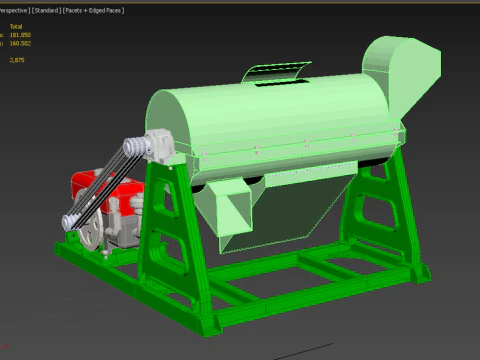Select the curved hatch cover on top of the drum
The image size is (480, 360).
(277, 72)
